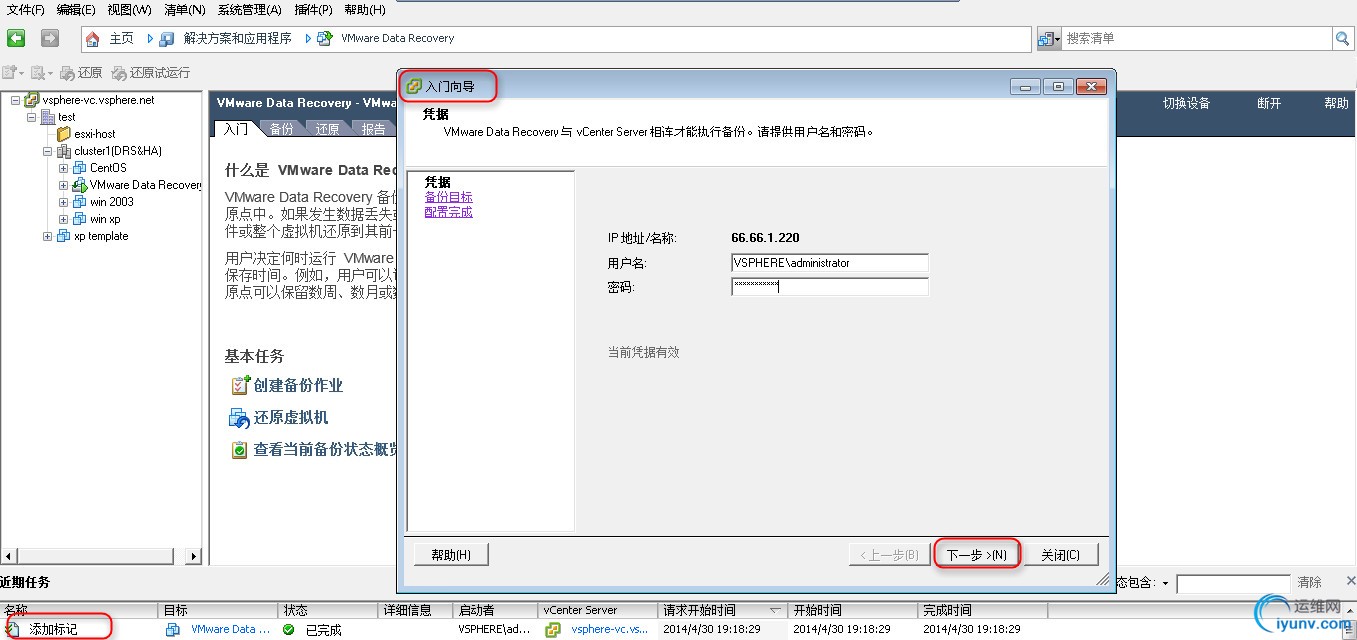
Task: Switch to the 还原 tab
Action: coord(328,129)
